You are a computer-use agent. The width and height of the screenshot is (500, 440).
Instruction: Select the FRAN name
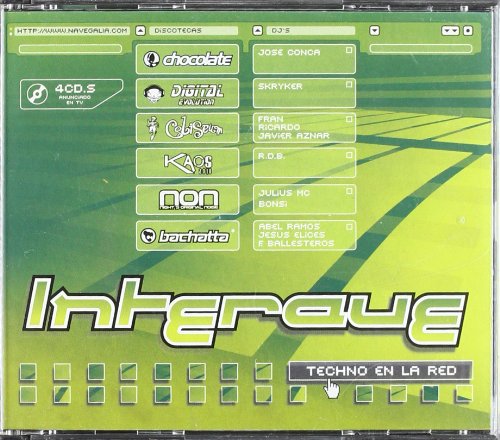[271, 119]
